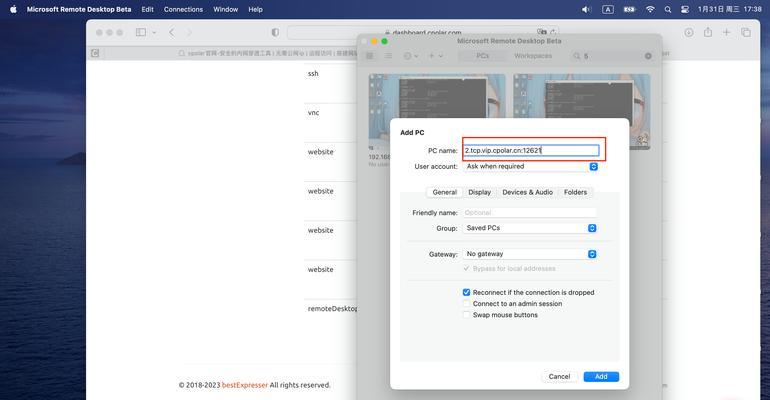This screenshot has height=400, width=770.
Task: Click the cpolar tab in Safari
Action: pyautogui.click(x=268, y=53)
